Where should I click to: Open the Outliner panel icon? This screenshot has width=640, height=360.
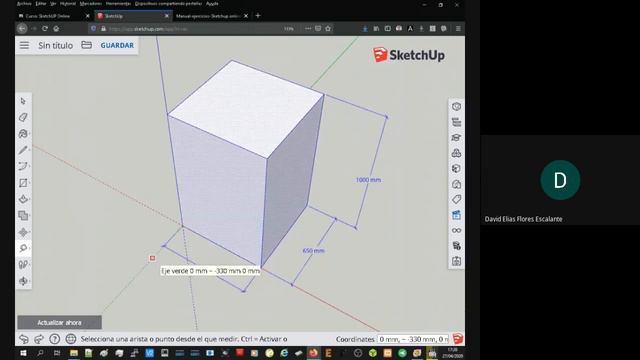click(456, 122)
